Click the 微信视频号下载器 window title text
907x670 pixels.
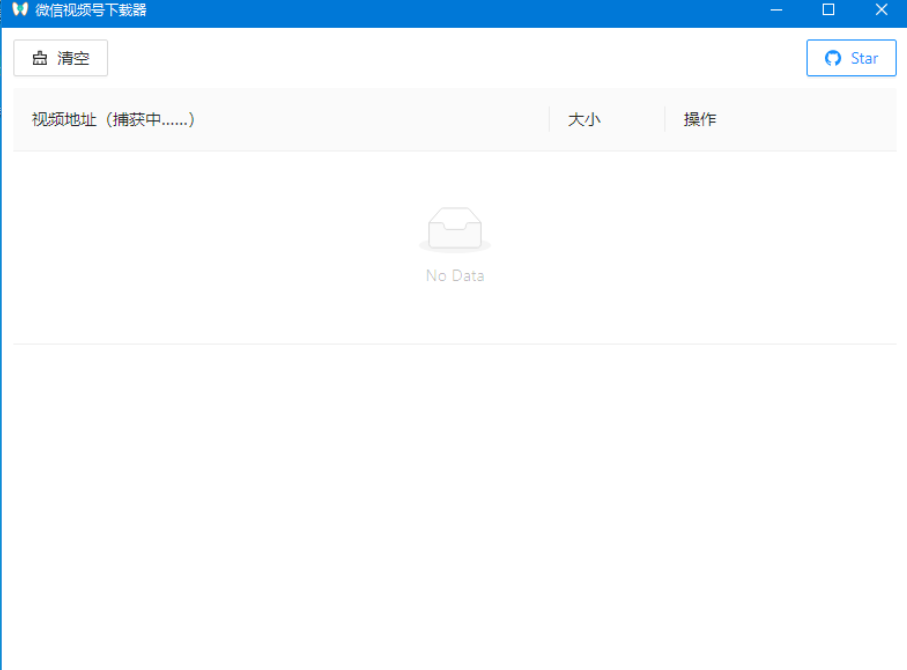click(x=91, y=10)
